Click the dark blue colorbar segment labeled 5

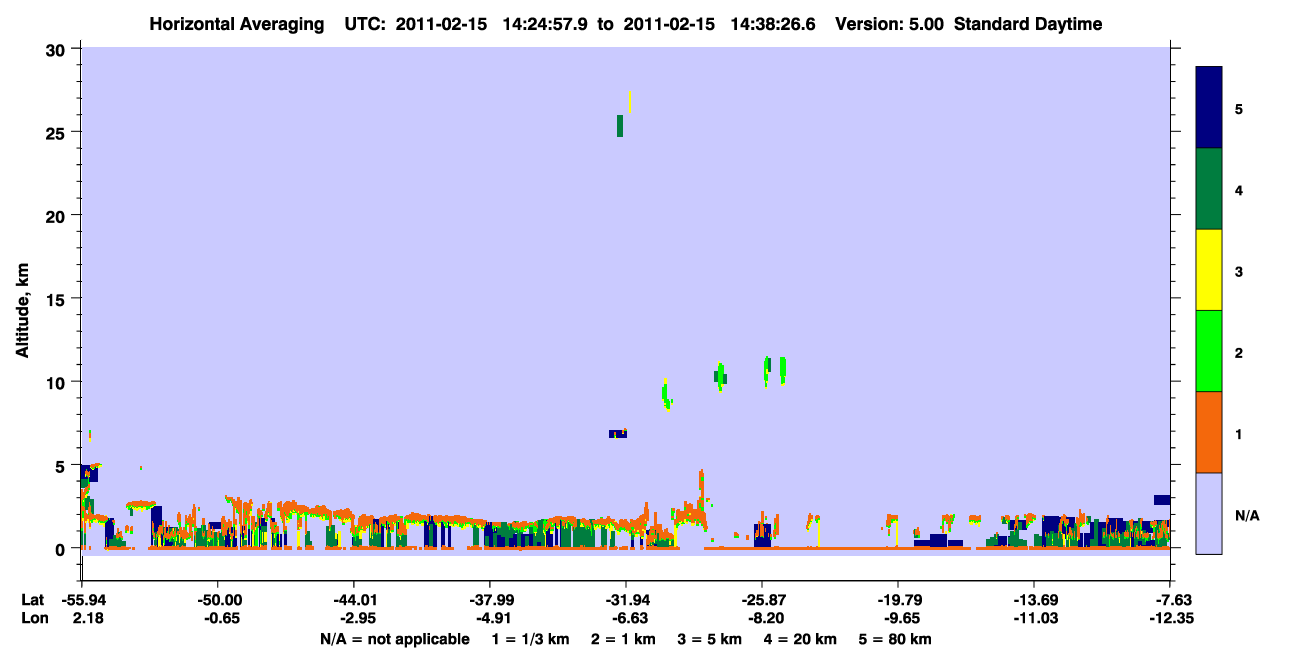(1209, 108)
